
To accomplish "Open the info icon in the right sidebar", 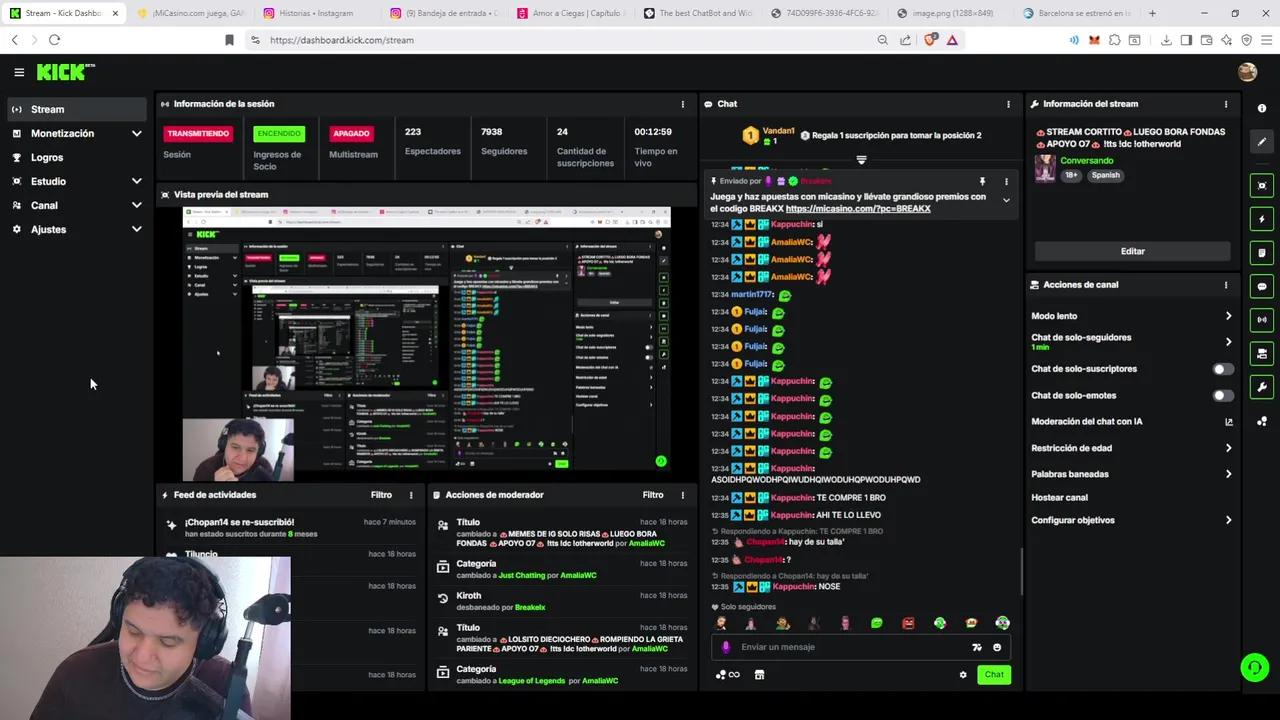I will [1262, 108].
